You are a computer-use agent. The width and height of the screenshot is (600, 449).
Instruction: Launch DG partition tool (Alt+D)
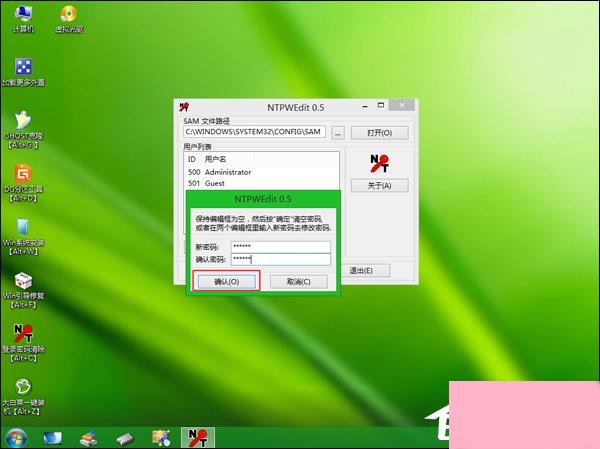point(24,183)
